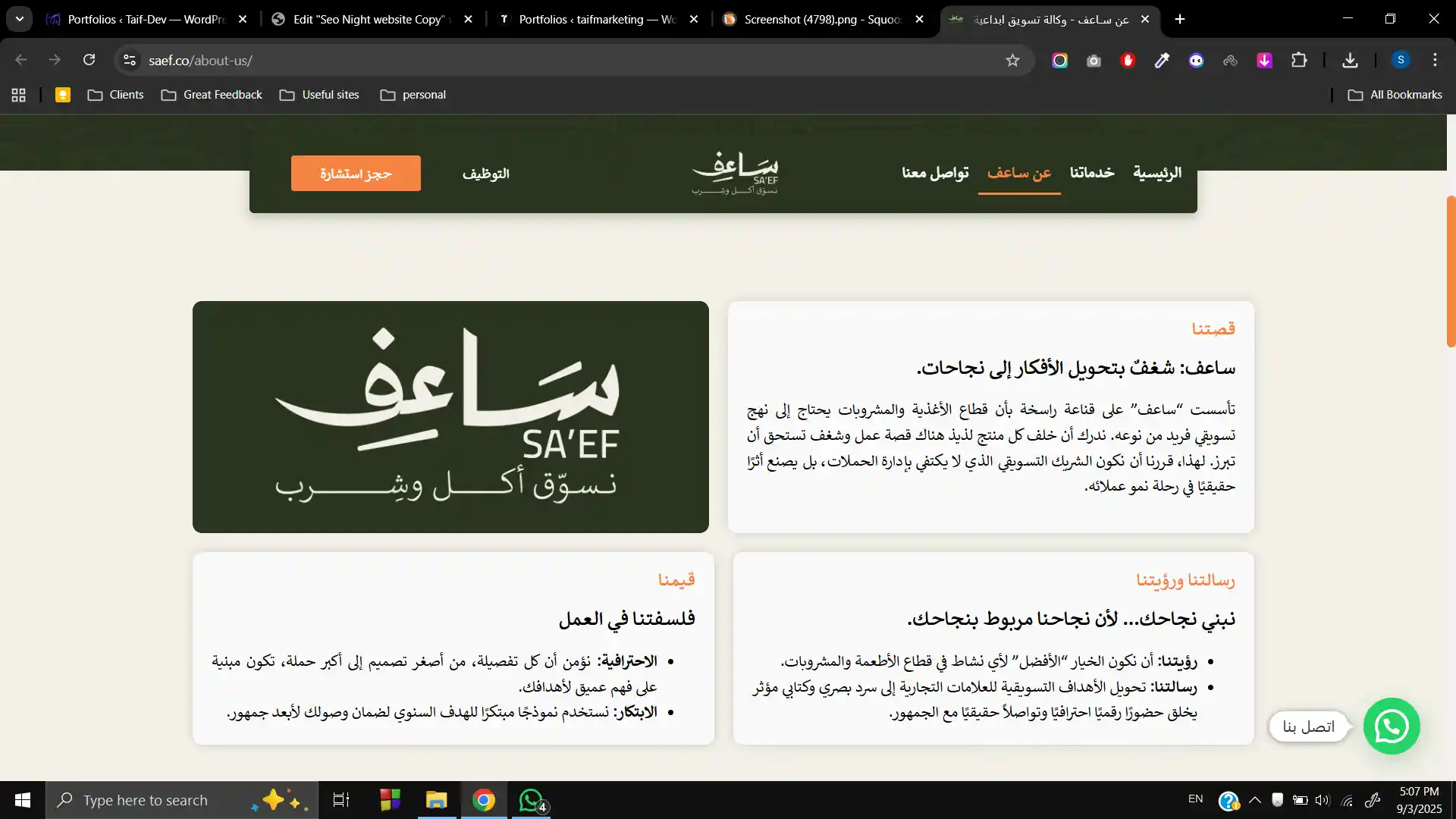Open the pink download arrow extension

pyautogui.click(x=1264, y=61)
